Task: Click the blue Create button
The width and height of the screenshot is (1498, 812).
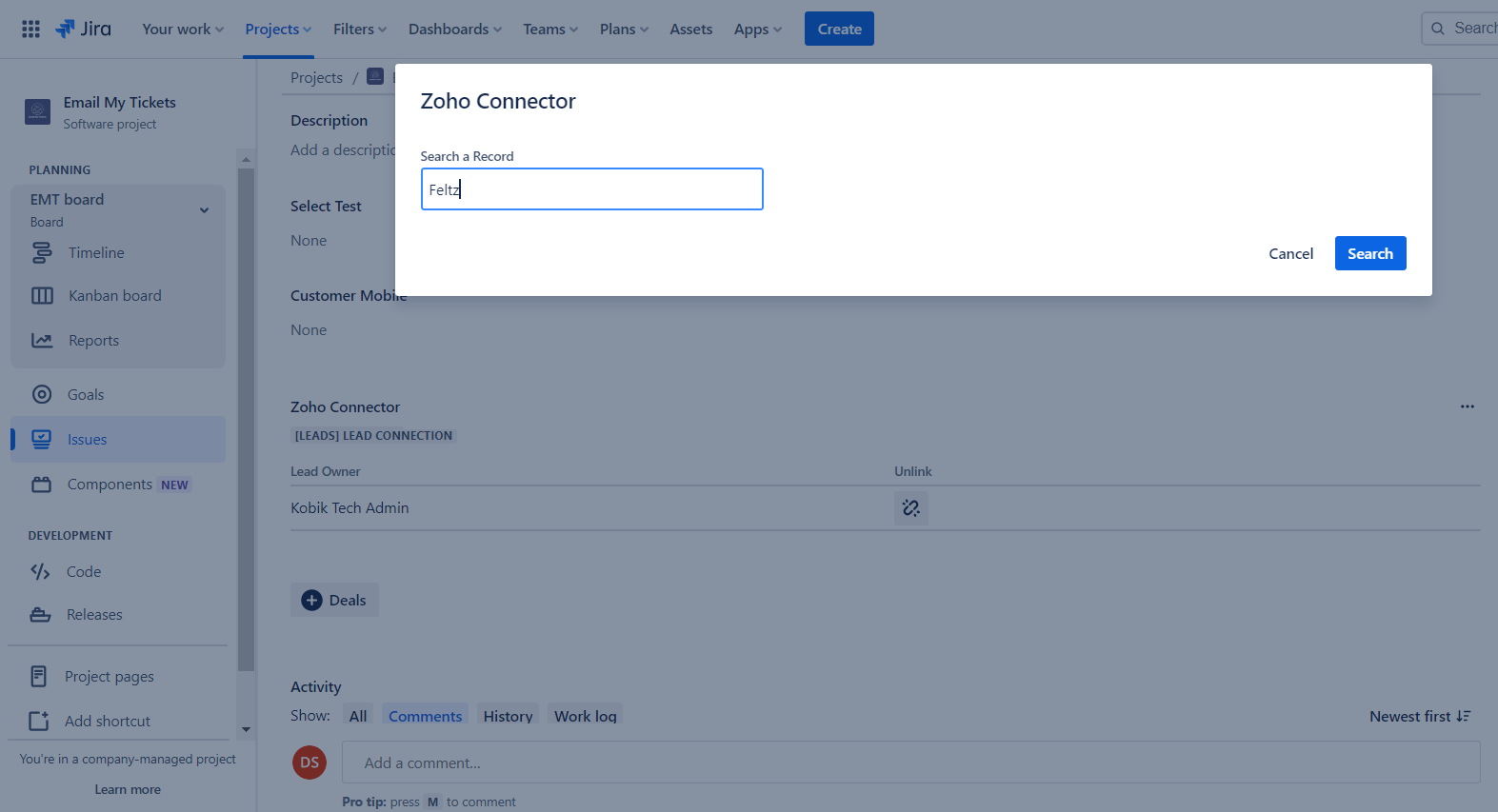Action: (x=839, y=29)
